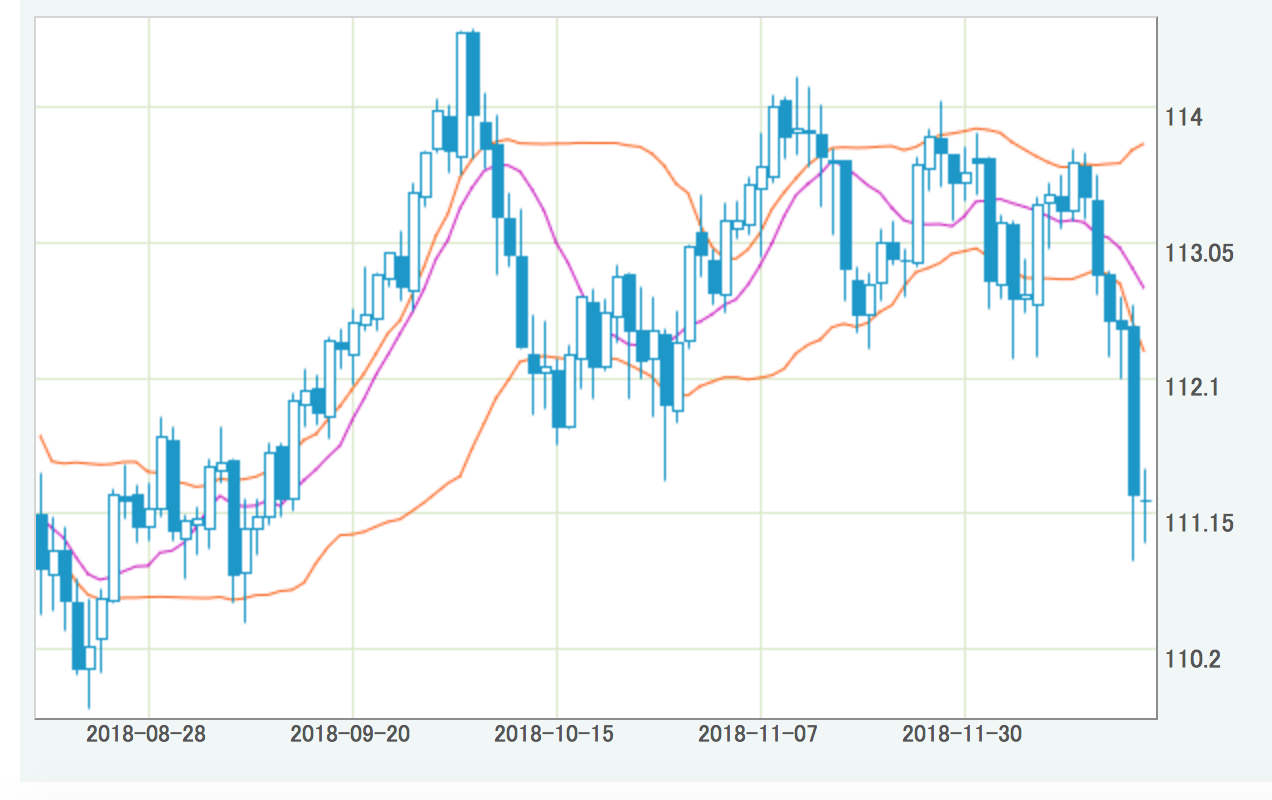This screenshot has width=1272, height=800.
Task: Select the large bearish candle at far right
Action: tap(1134, 410)
